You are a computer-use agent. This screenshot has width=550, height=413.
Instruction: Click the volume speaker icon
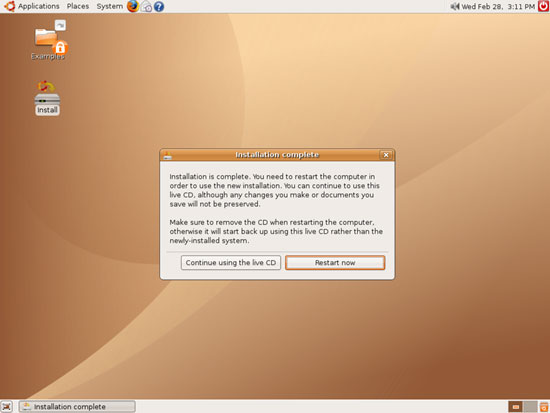(x=455, y=6)
